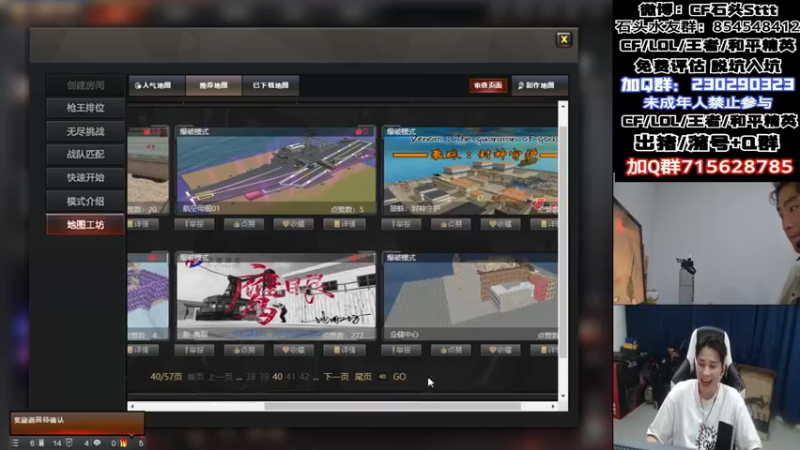Favorite 新-鹰眼 with the 收藏 heart
Screen dimensions: 800x450
(x=293, y=350)
